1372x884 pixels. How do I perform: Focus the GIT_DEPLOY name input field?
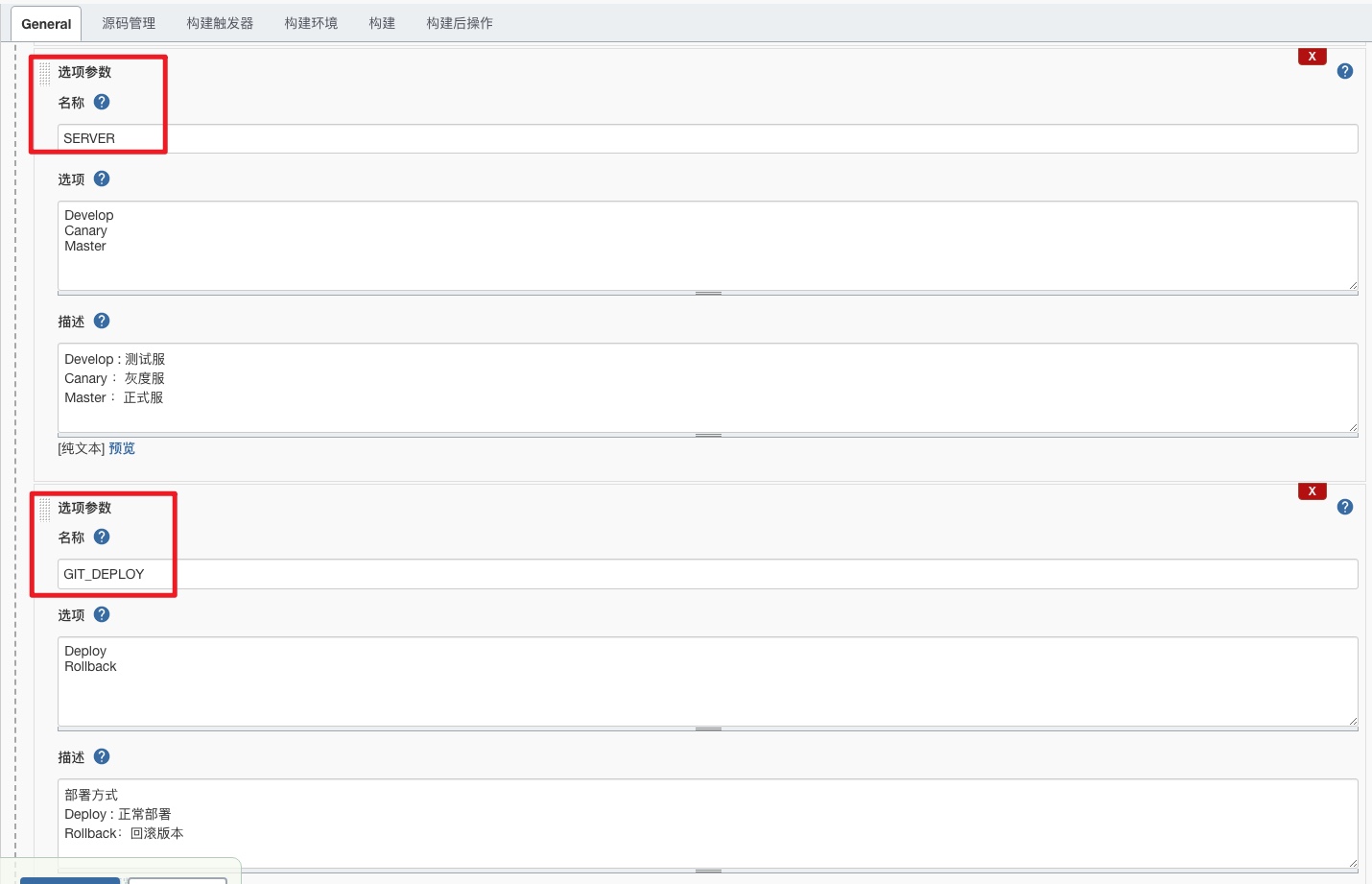(x=708, y=574)
